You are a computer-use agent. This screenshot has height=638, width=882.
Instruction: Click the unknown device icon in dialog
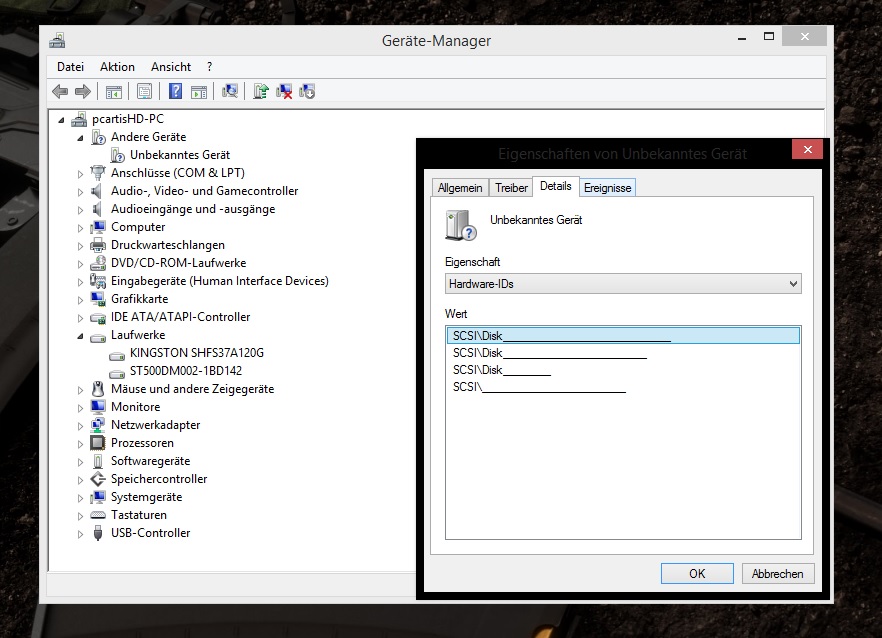[461, 226]
